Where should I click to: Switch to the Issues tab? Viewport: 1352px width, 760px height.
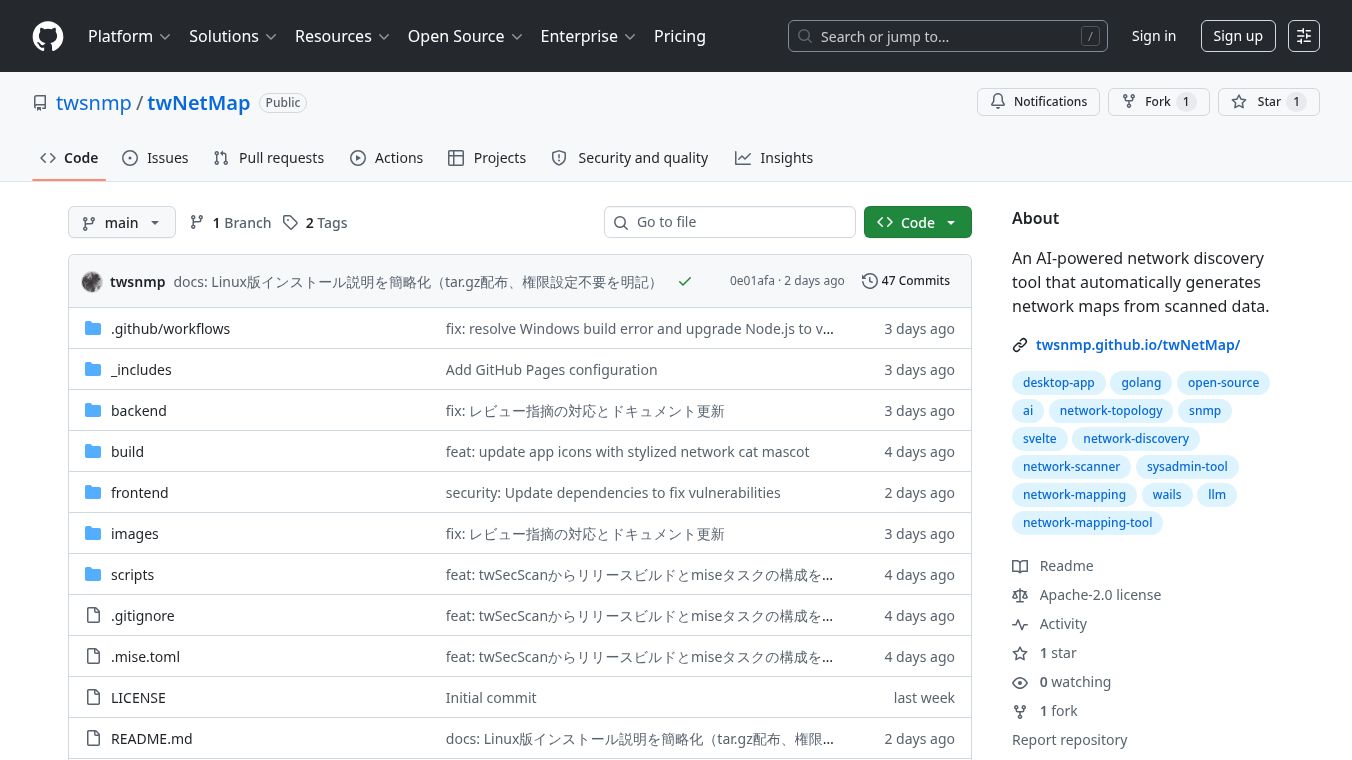click(x=155, y=158)
